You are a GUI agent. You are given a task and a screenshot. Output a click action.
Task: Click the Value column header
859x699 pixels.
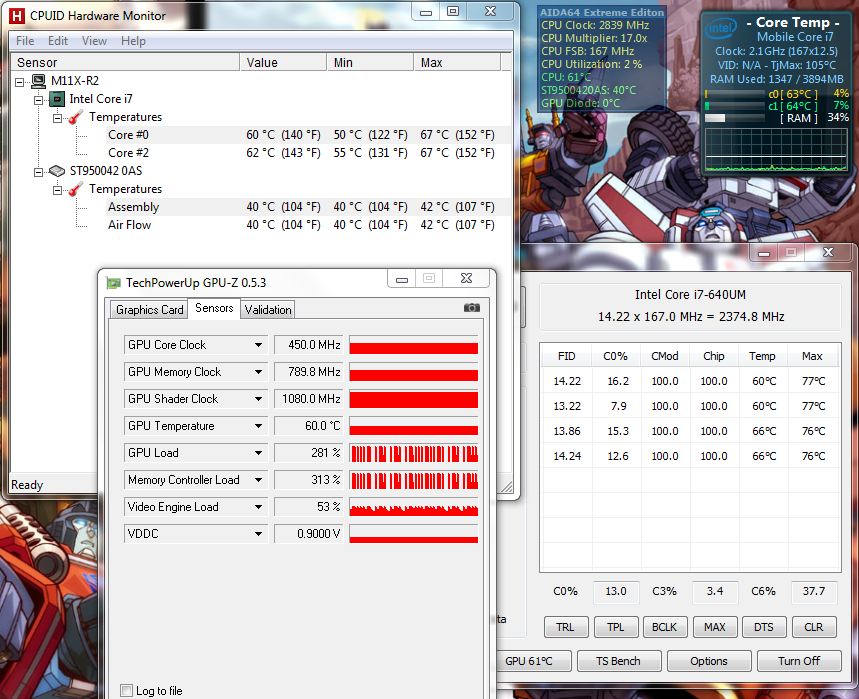pos(283,62)
